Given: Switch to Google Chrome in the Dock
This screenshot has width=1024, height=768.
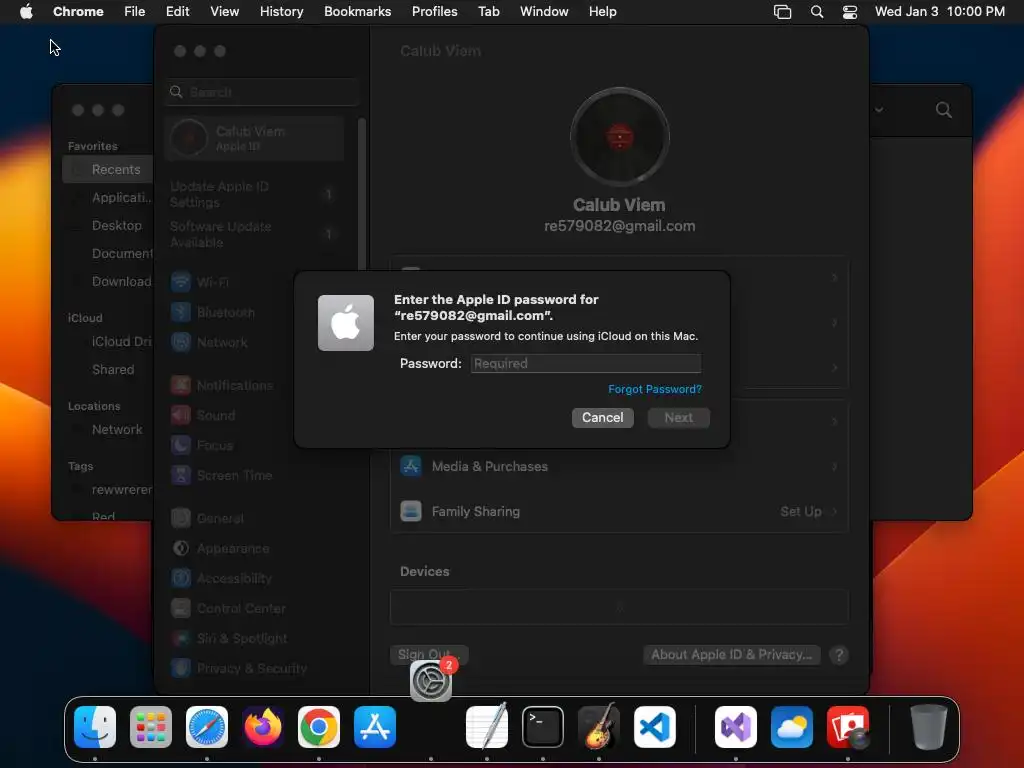Looking at the screenshot, I should pyautogui.click(x=319, y=727).
